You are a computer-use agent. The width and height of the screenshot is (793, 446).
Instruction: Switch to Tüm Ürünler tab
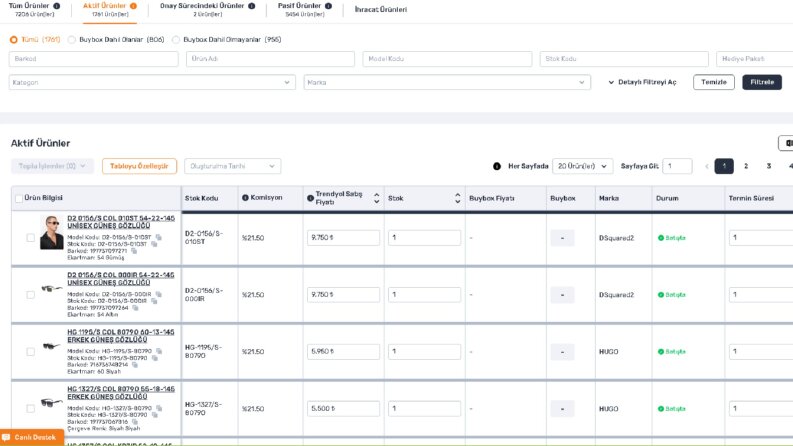tap(34, 10)
